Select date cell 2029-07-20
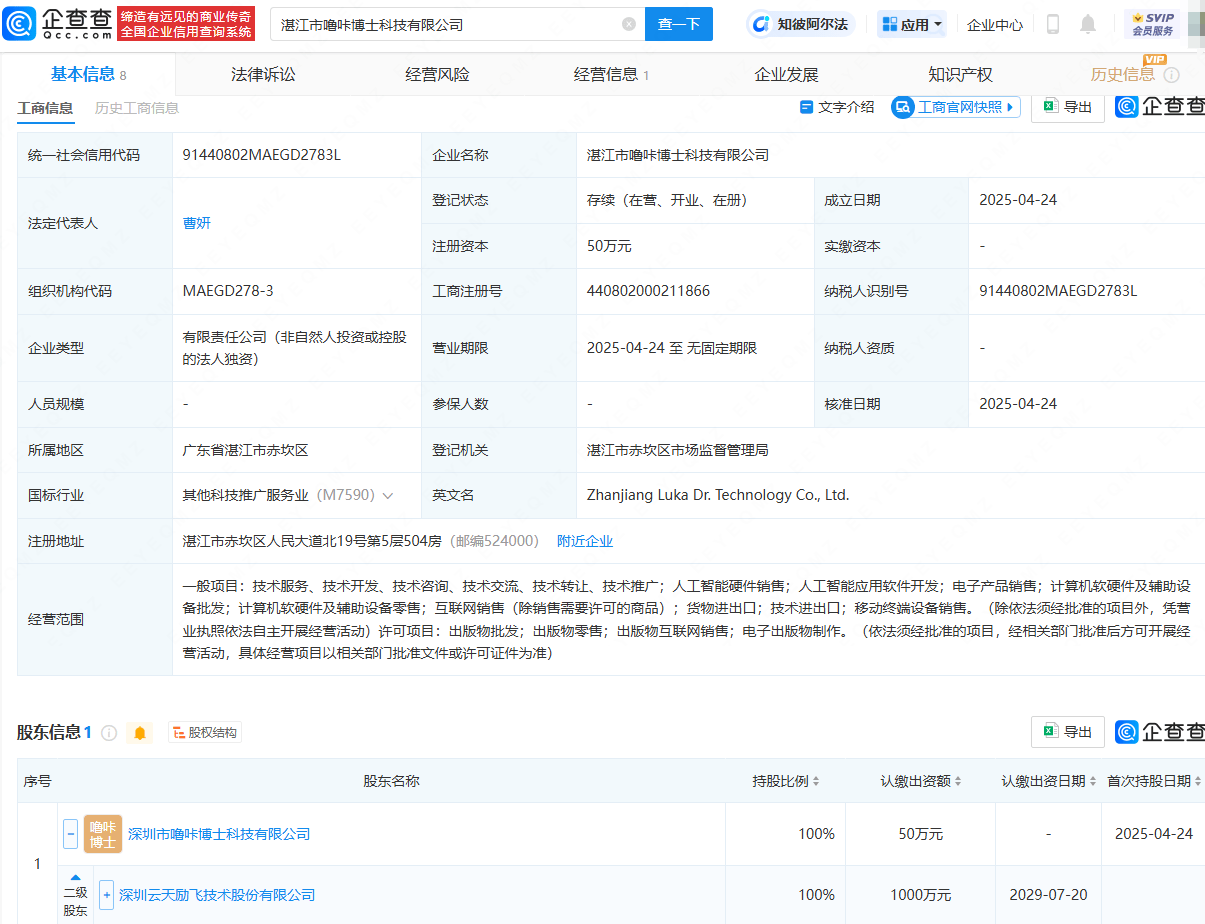1205x924 pixels. [x=1048, y=895]
